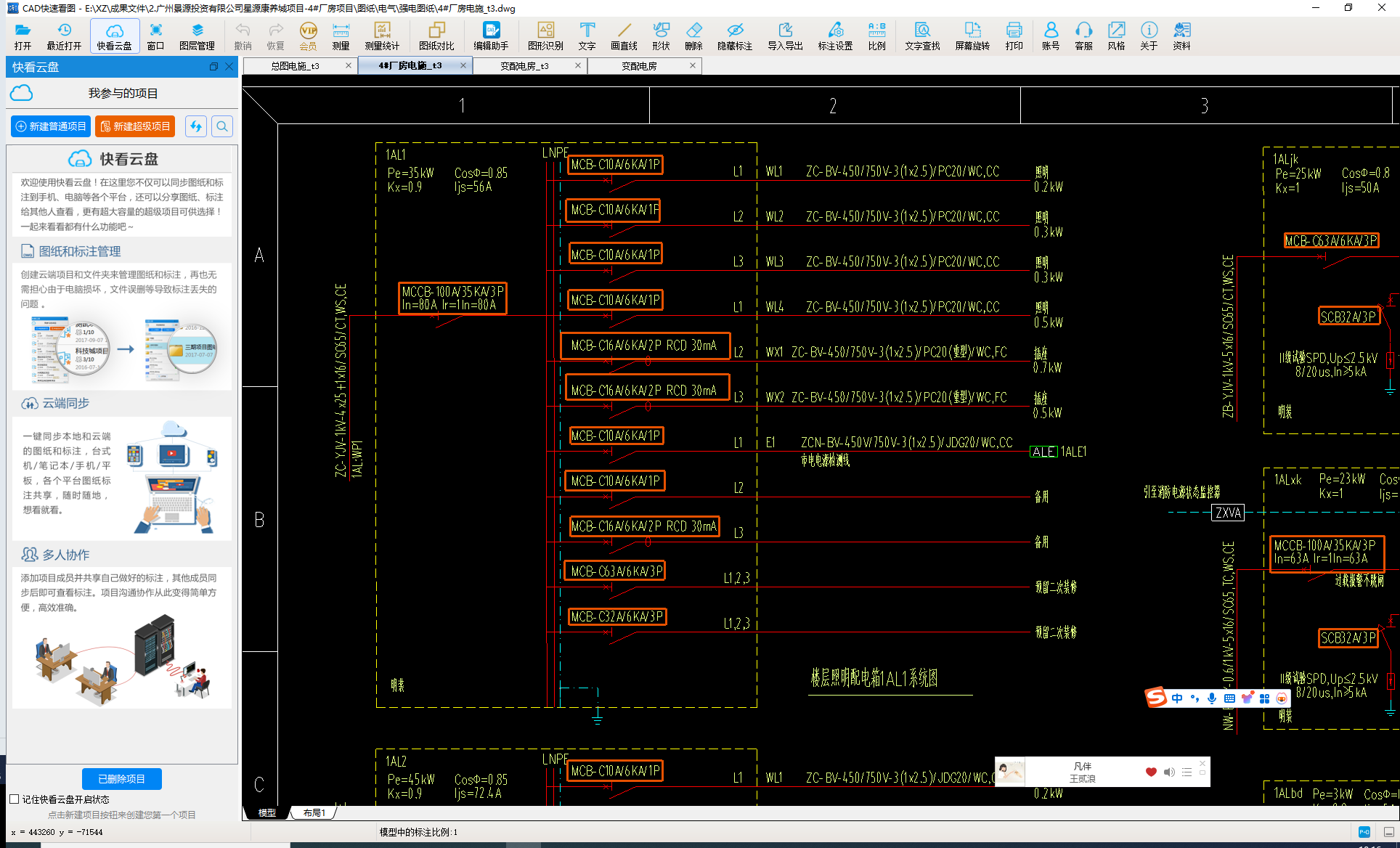Open soft keyboard icon on Sogou IME bar
This screenshot has width=1400, height=848.
click(x=1229, y=698)
